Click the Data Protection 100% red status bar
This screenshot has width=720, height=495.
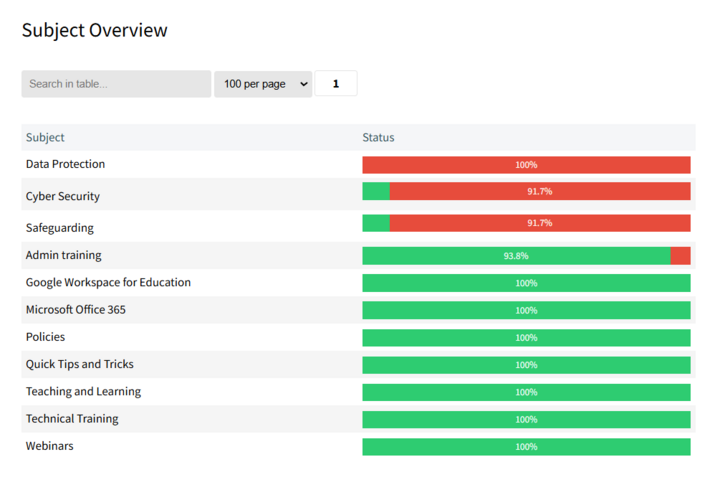pos(526,165)
